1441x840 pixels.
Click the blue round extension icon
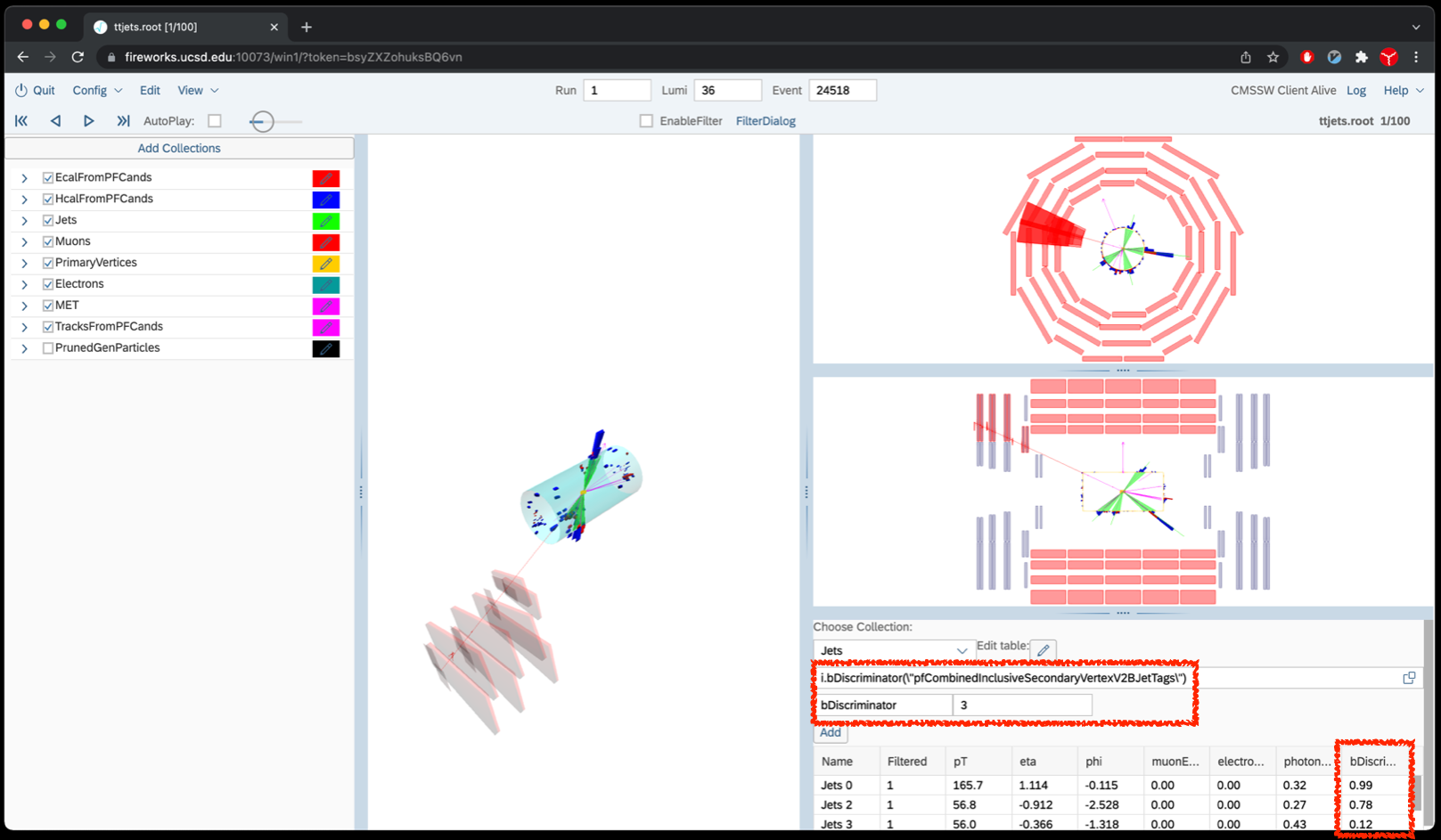pos(1334,57)
